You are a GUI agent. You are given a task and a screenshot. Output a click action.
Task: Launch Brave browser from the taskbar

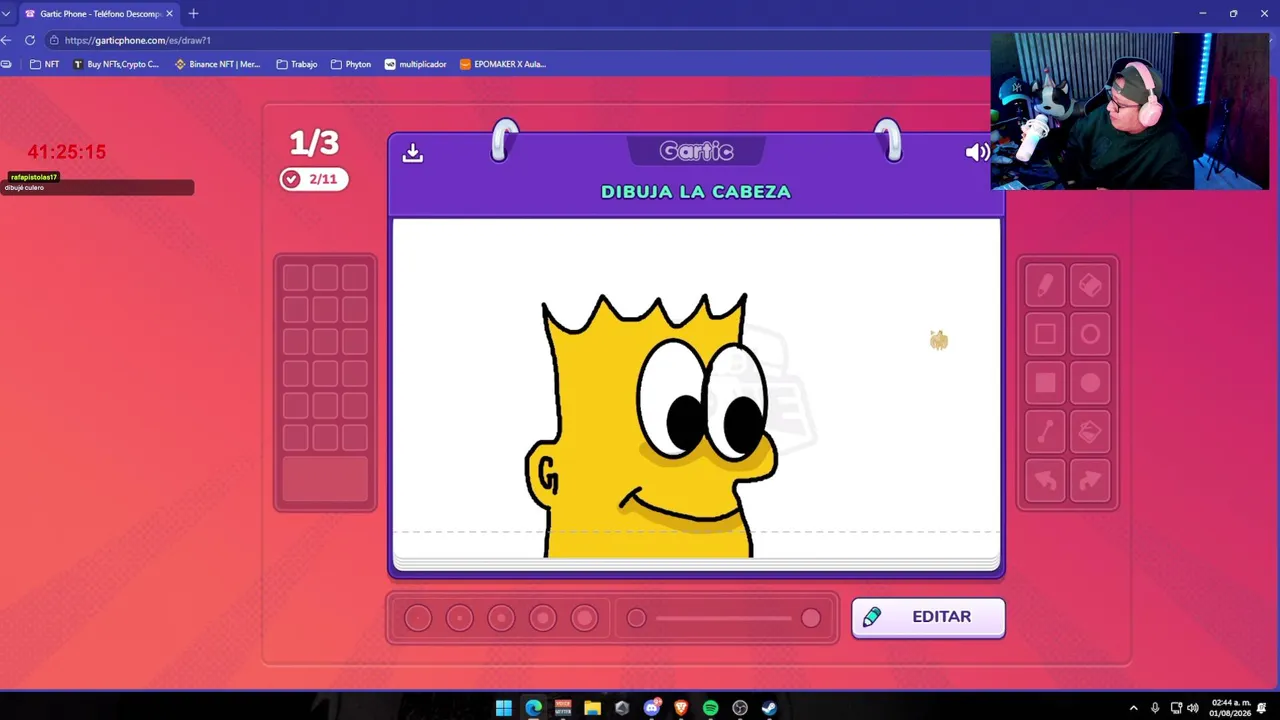(681, 708)
